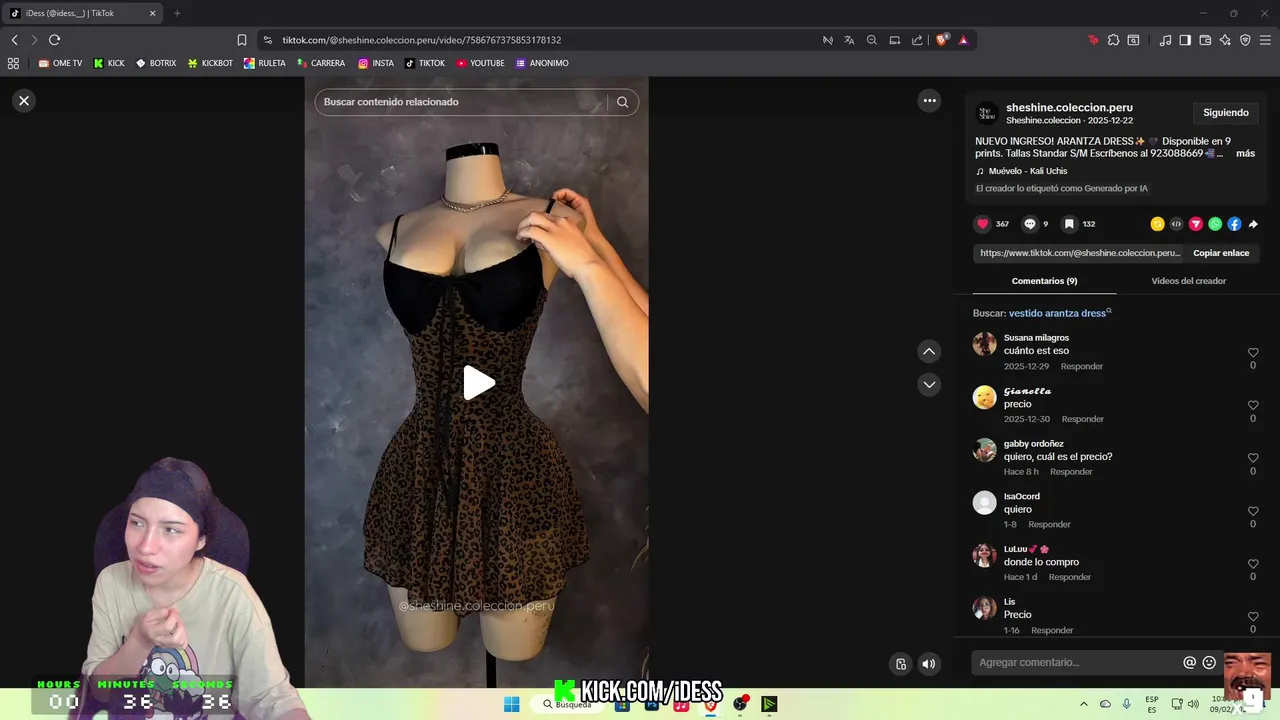
Task: Like the video with heart icon
Action: (x=982, y=224)
